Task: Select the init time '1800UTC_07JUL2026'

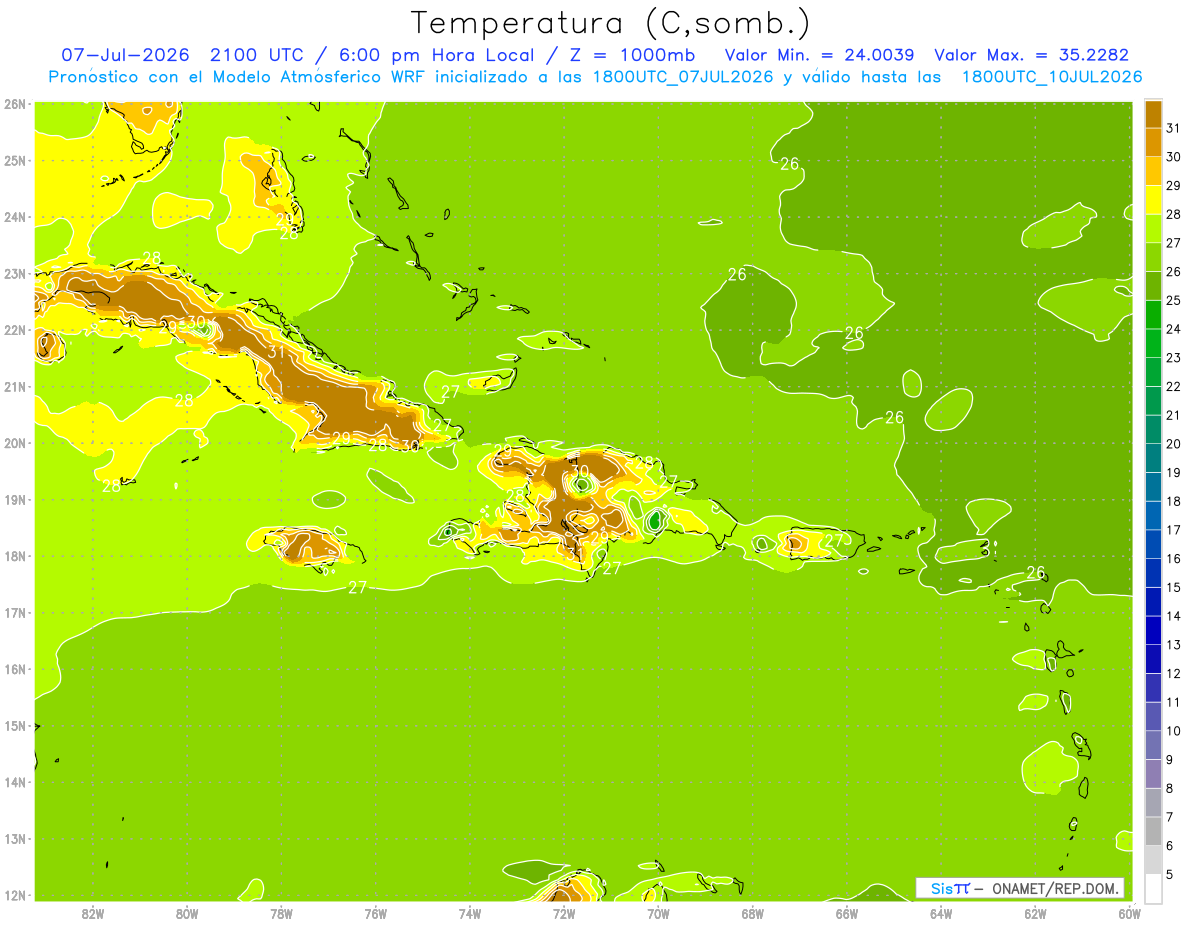Action: coord(683,77)
